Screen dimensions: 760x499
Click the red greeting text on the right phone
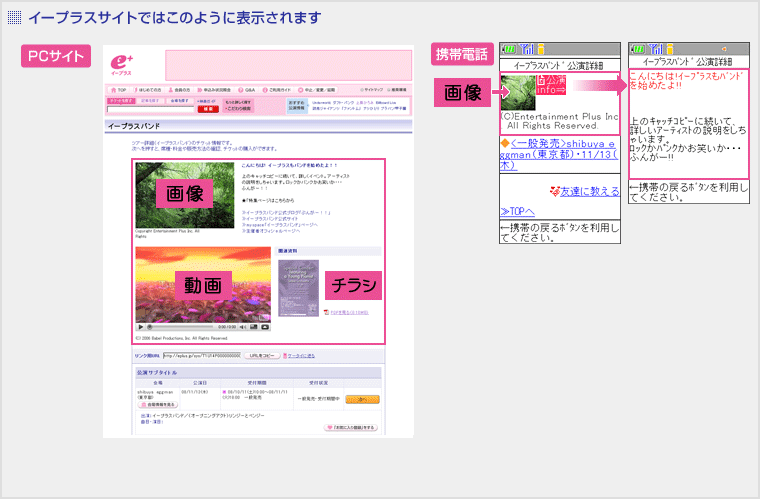click(x=686, y=80)
